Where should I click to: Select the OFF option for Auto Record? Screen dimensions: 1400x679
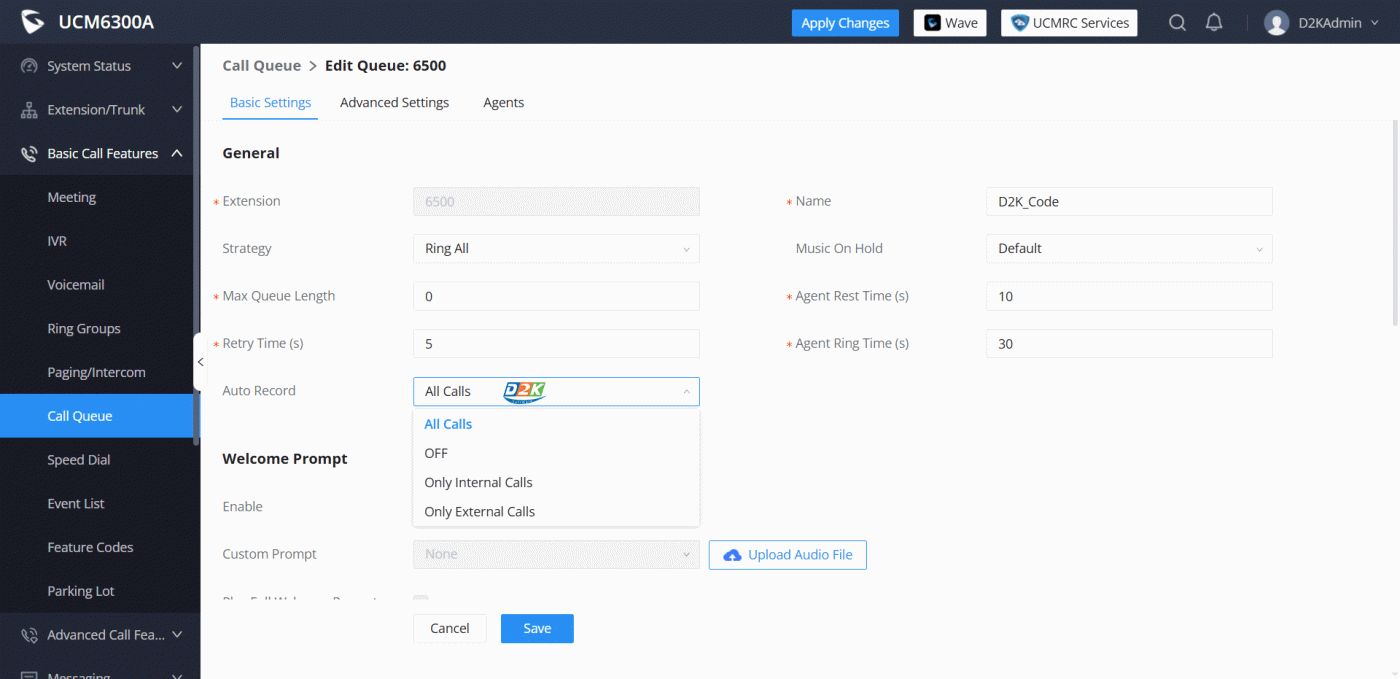coord(436,453)
